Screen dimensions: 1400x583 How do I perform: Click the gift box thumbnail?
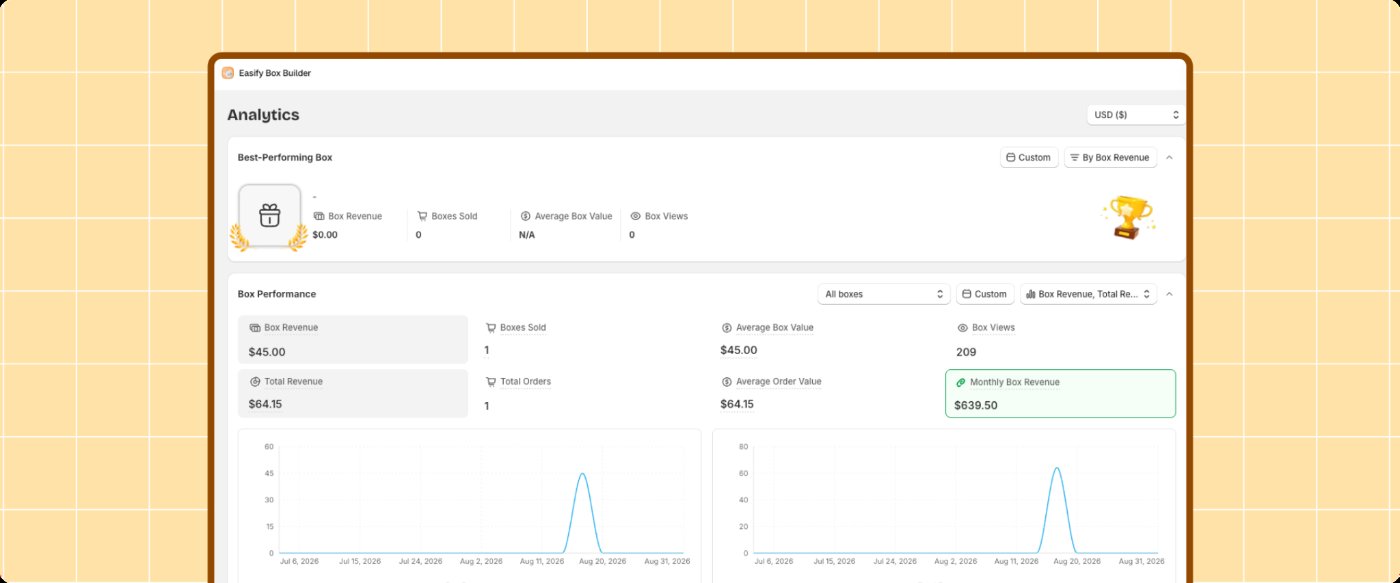click(x=269, y=215)
